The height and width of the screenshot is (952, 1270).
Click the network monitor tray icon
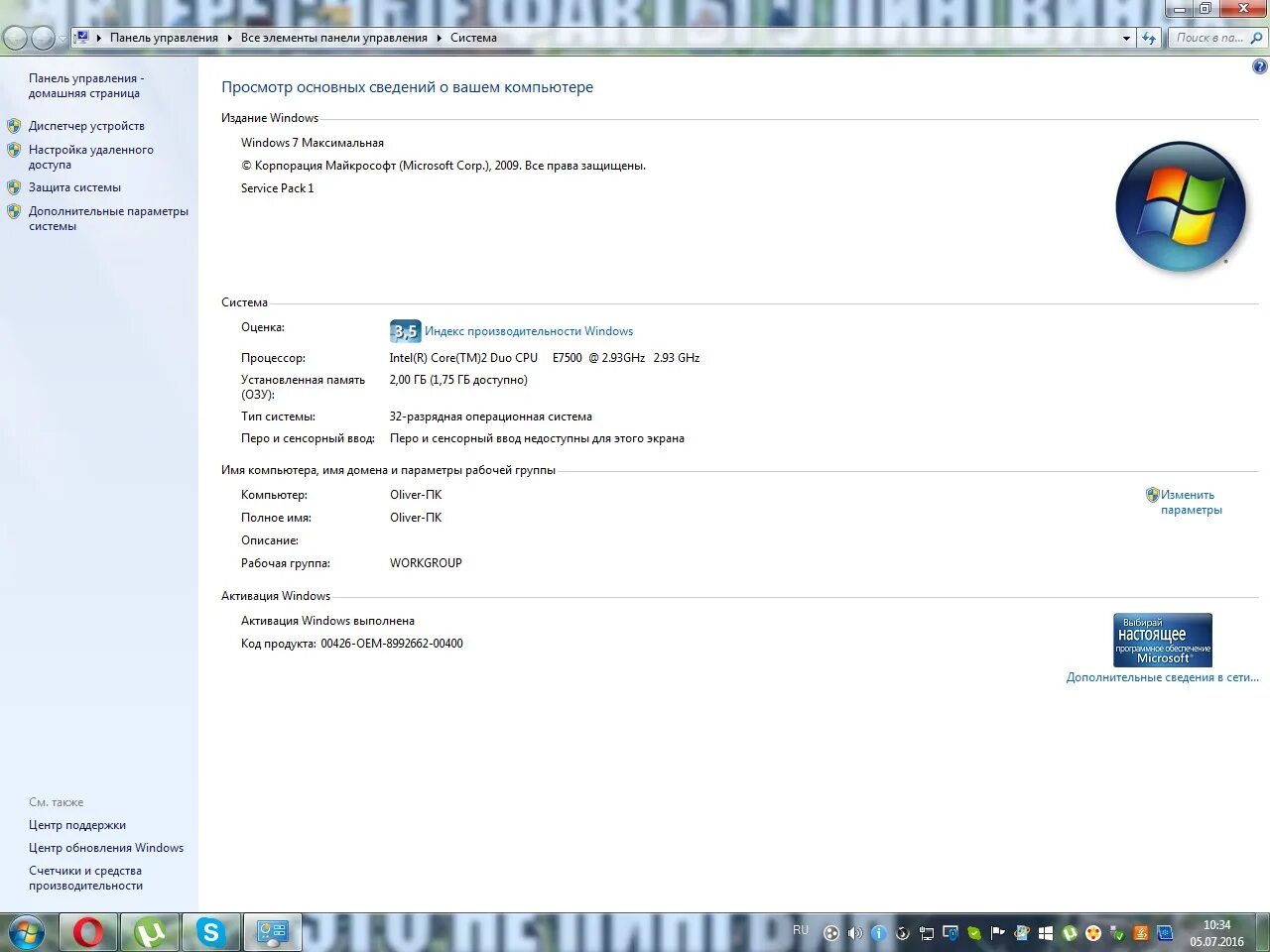[x=927, y=933]
